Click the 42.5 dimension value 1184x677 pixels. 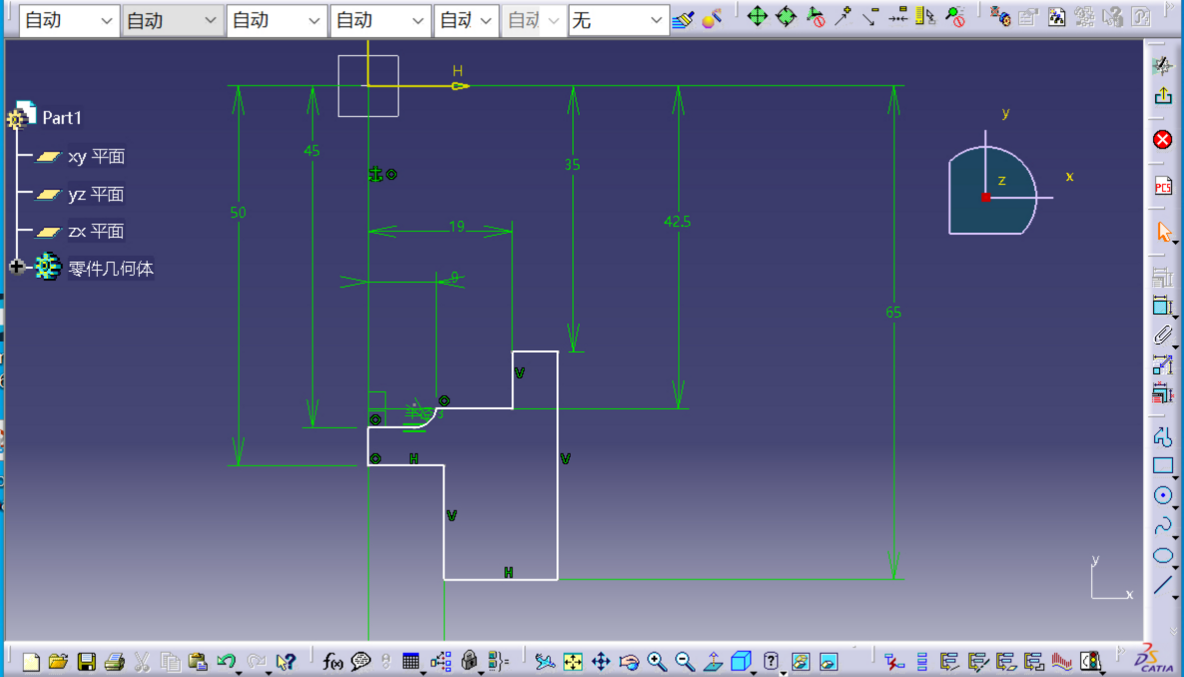pos(677,222)
